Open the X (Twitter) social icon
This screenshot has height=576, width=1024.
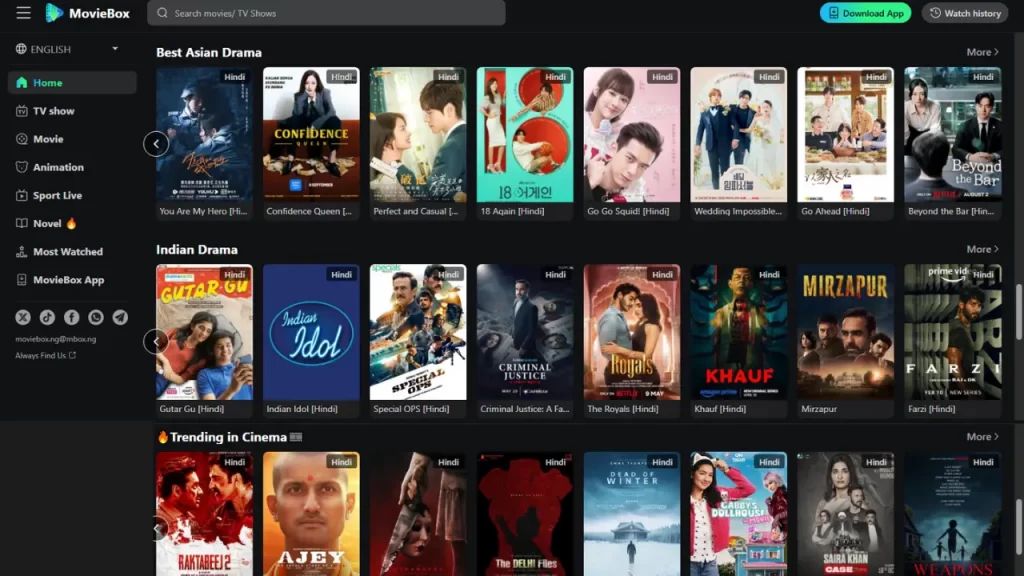pyautogui.click(x=23, y=317)
